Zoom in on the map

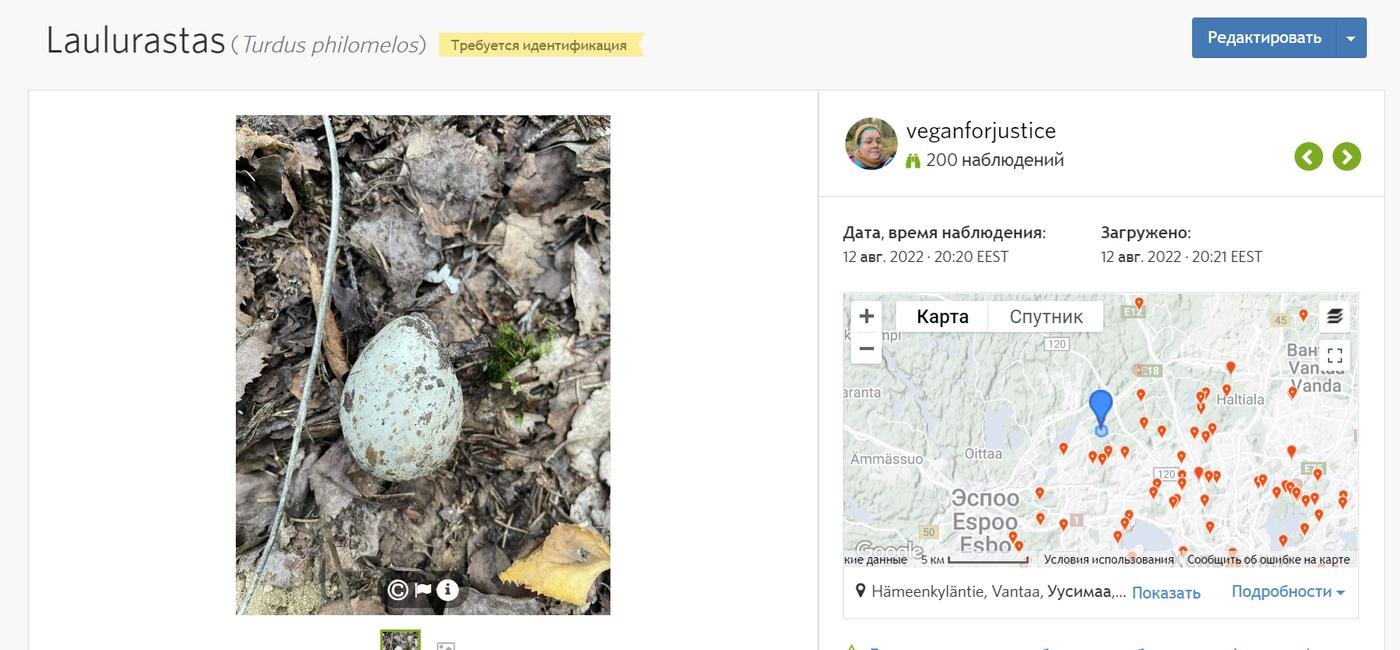866,317
